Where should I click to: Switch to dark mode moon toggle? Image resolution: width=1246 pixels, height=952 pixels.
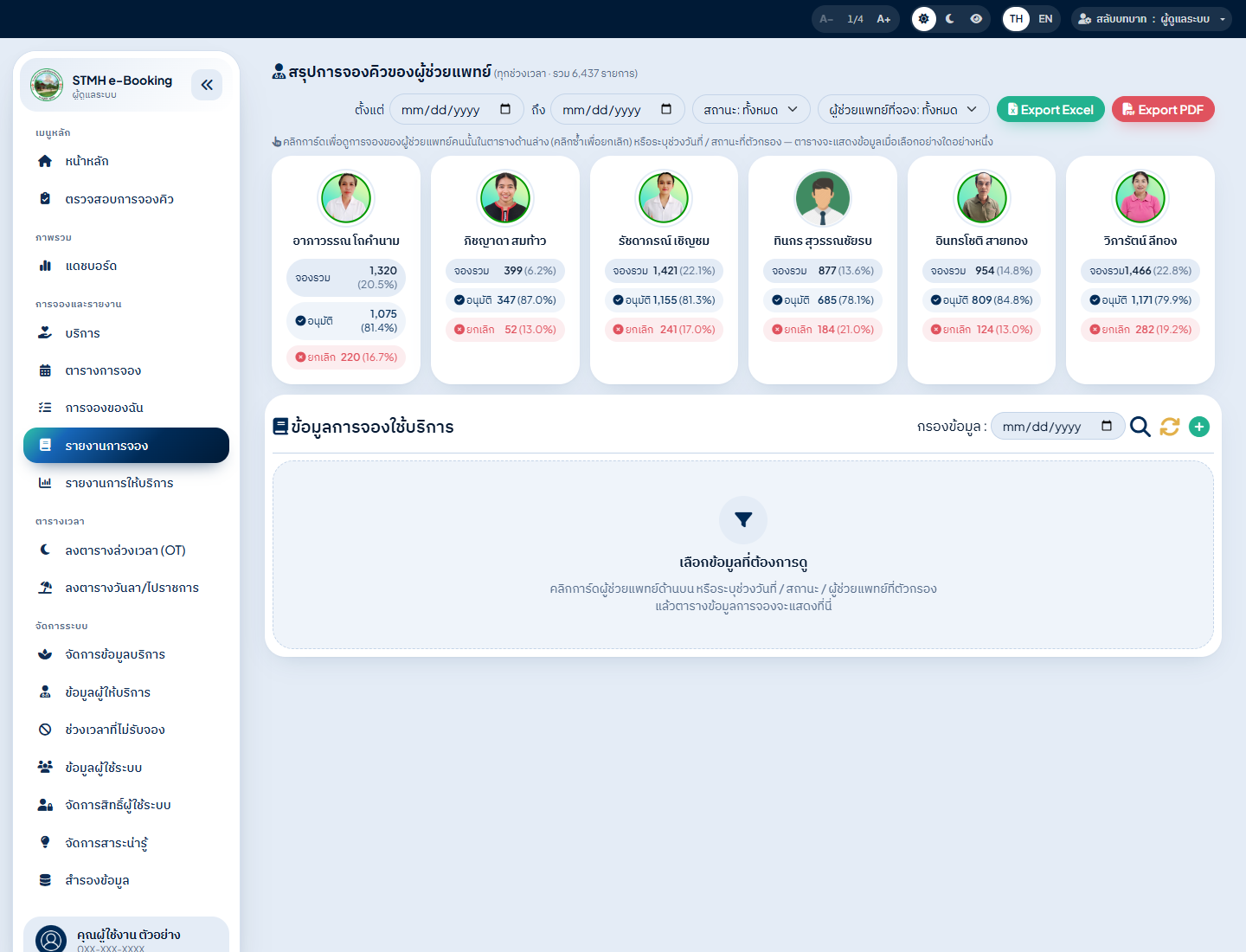950,19
